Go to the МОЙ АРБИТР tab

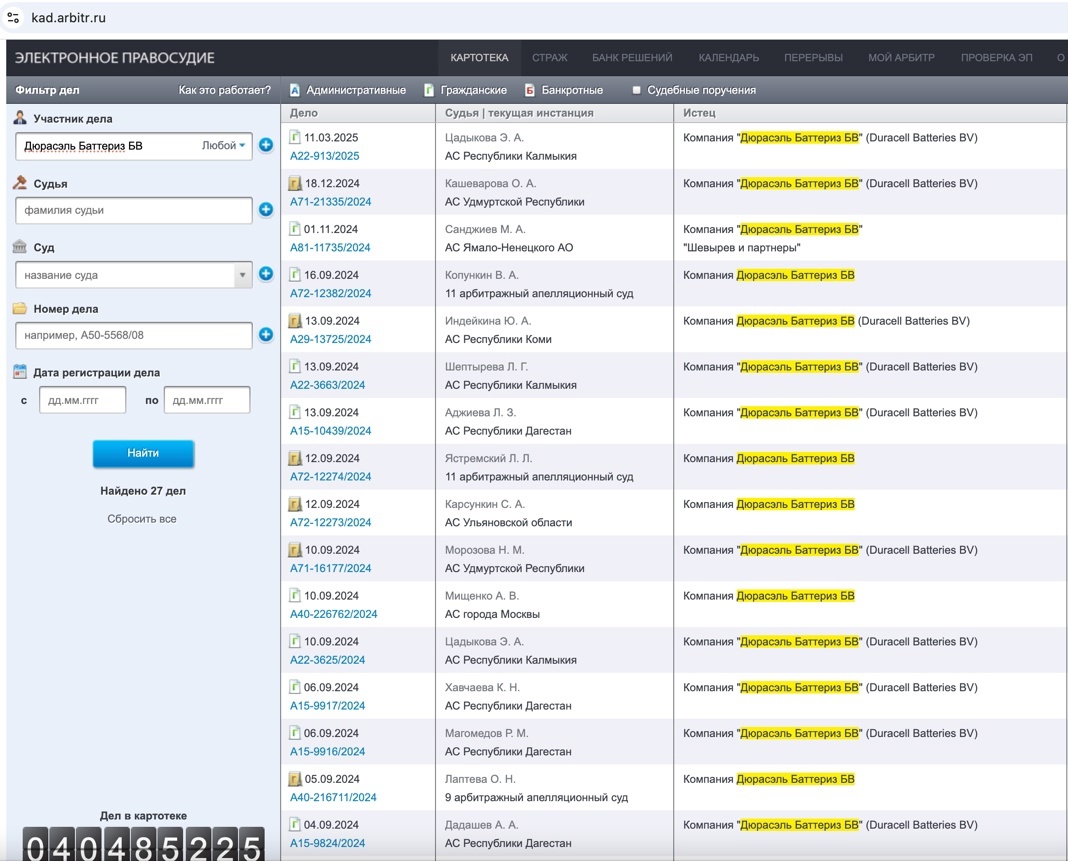901,58
